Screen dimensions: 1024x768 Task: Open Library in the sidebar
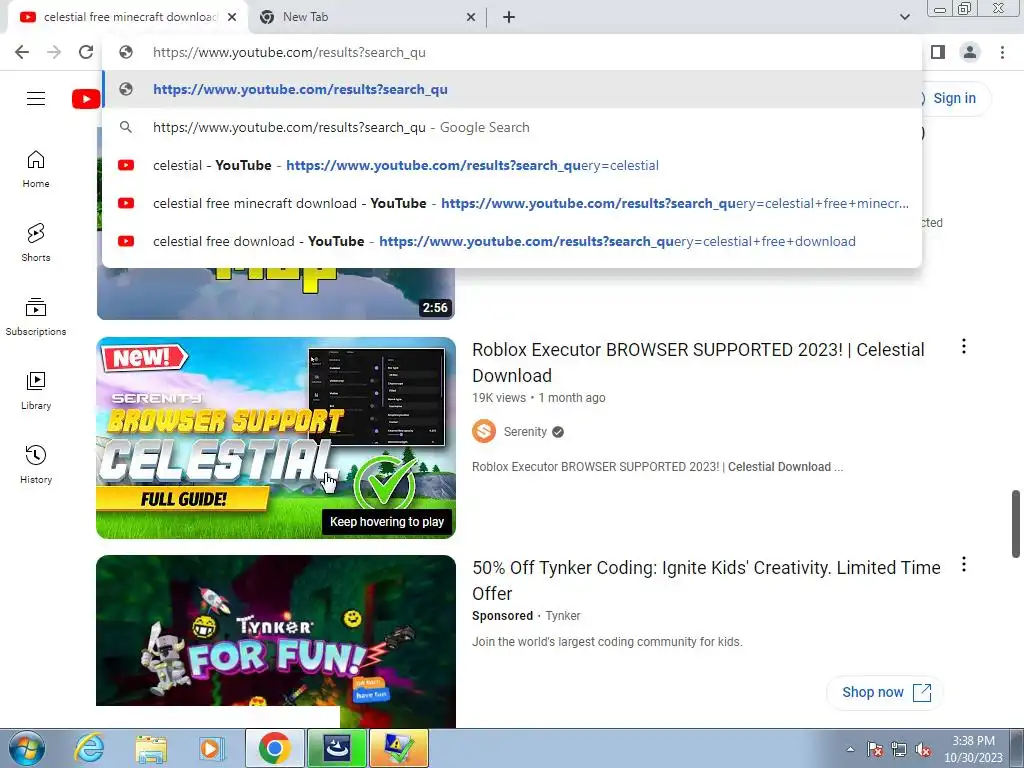click(36, 391)
